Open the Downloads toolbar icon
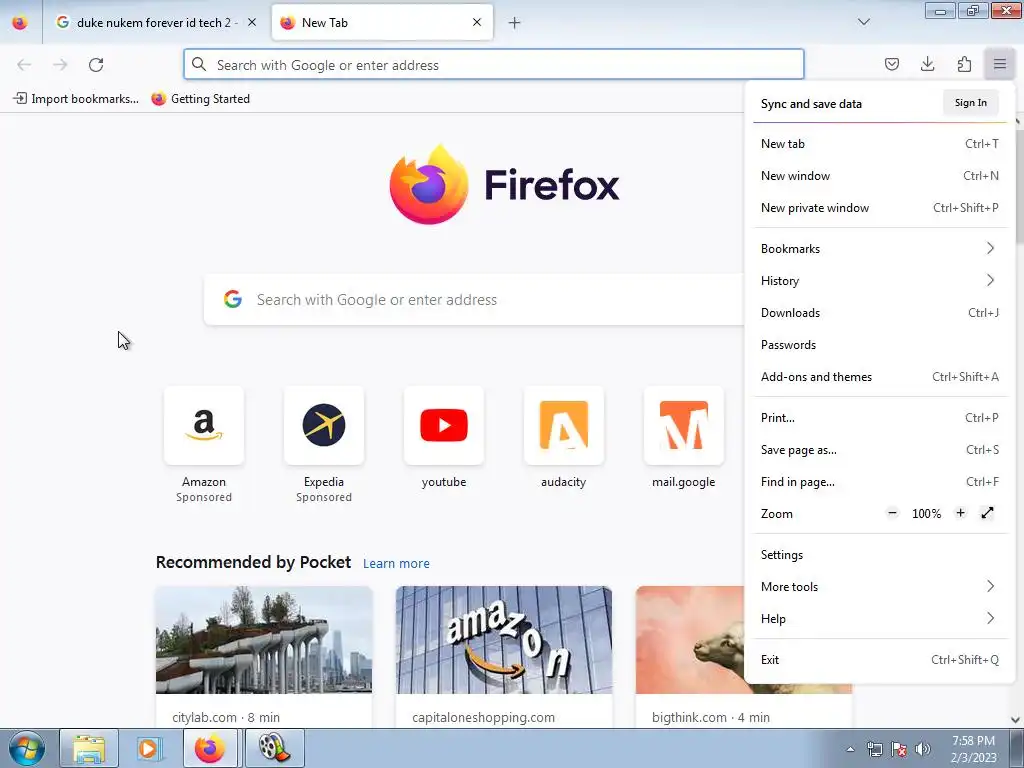The image size is (1024, 768). [x=927, y=64]
